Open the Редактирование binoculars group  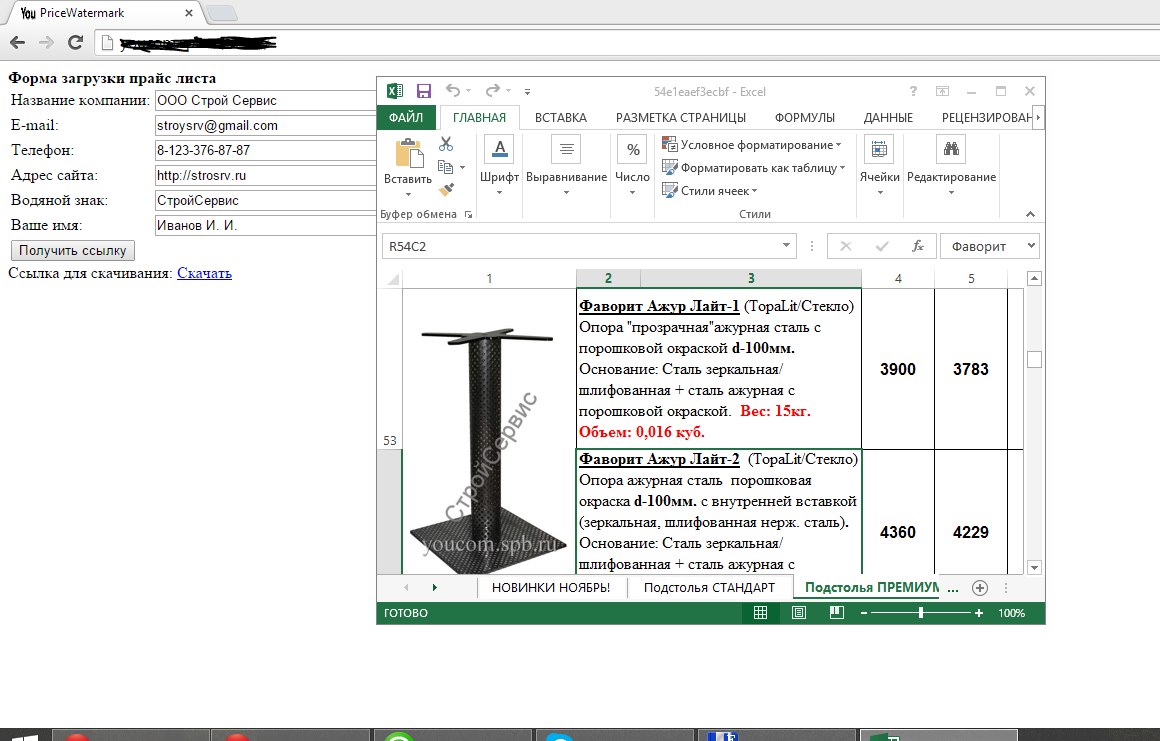coord(951,166)
